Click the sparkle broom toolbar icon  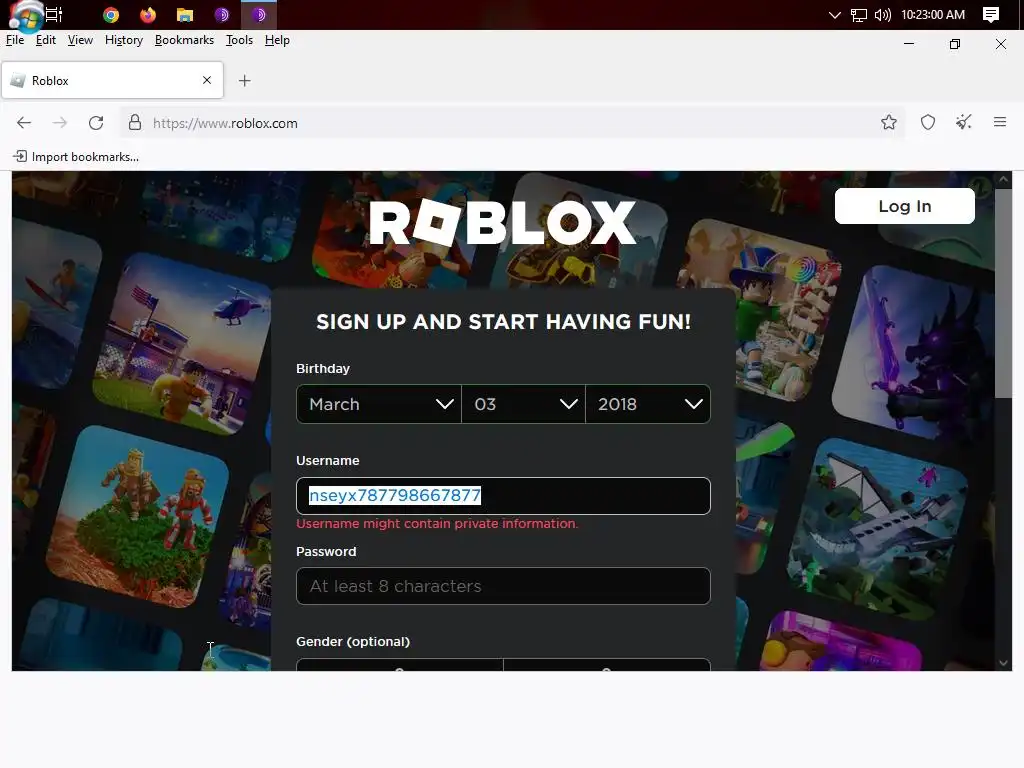pyautogui.click(x=964, y=121)
